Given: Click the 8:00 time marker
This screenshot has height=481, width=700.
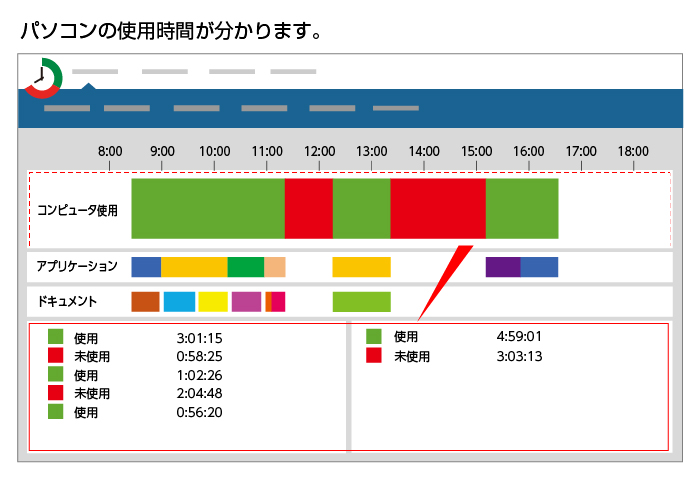Looking at the screenshot, I should pyautogui.click(x=110, y=151).
